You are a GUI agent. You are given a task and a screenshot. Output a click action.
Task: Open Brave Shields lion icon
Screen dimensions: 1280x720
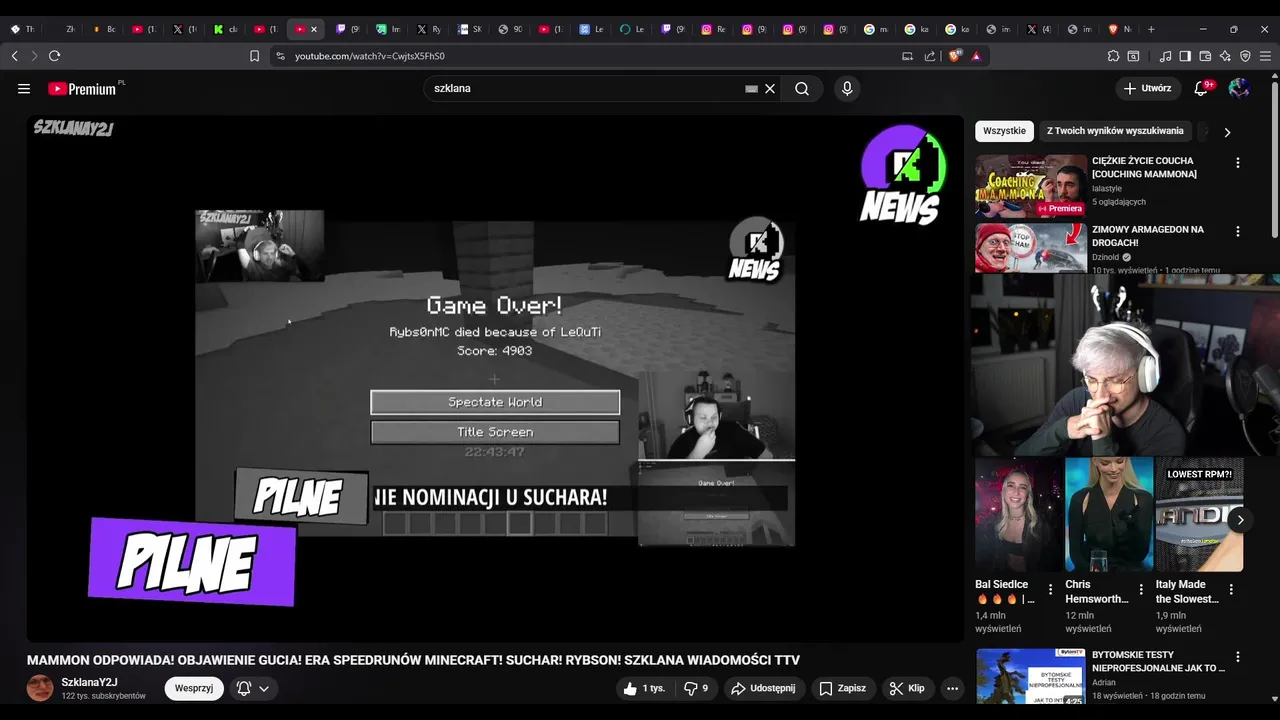coord(954,56)
